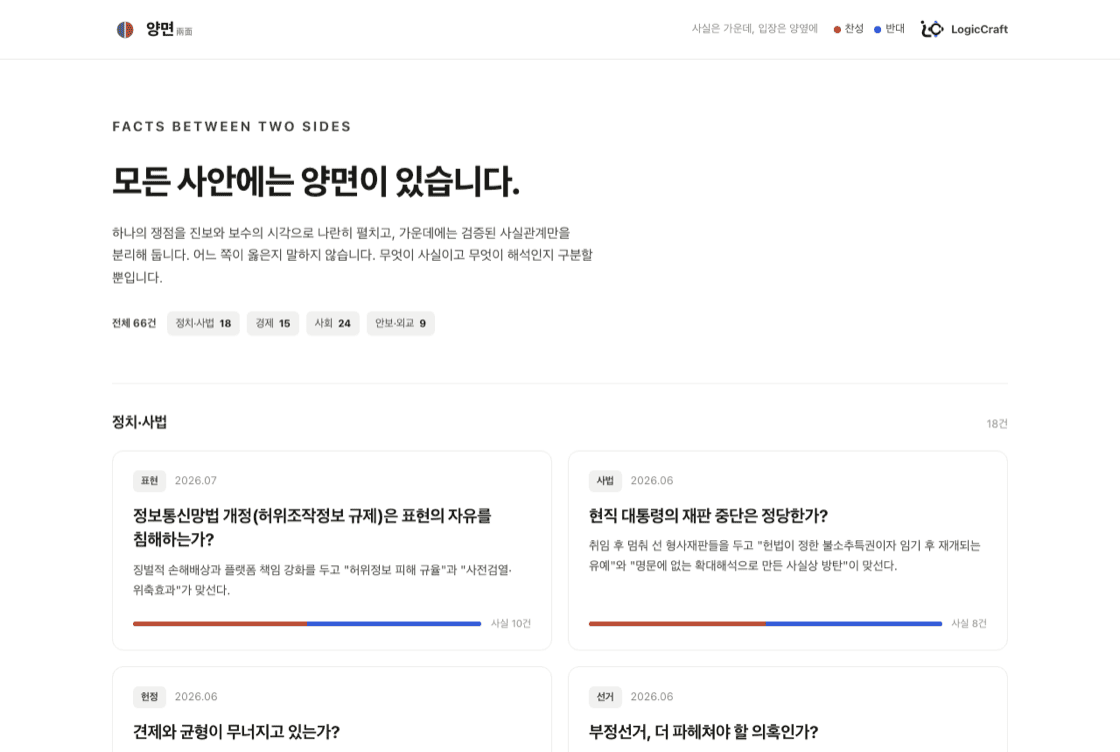
Task: Select the 반대 legend label
Action: (895, 29)
